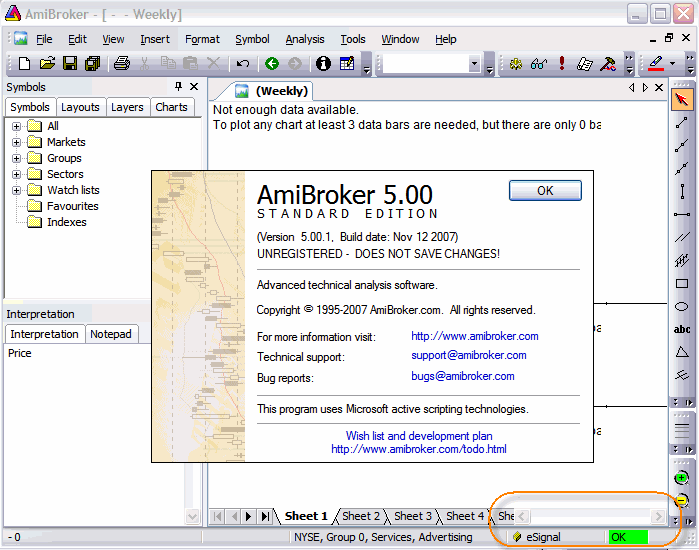Screen dimensions: 699x550
Task: Expand the Markets folder
Action: point(16,142)
